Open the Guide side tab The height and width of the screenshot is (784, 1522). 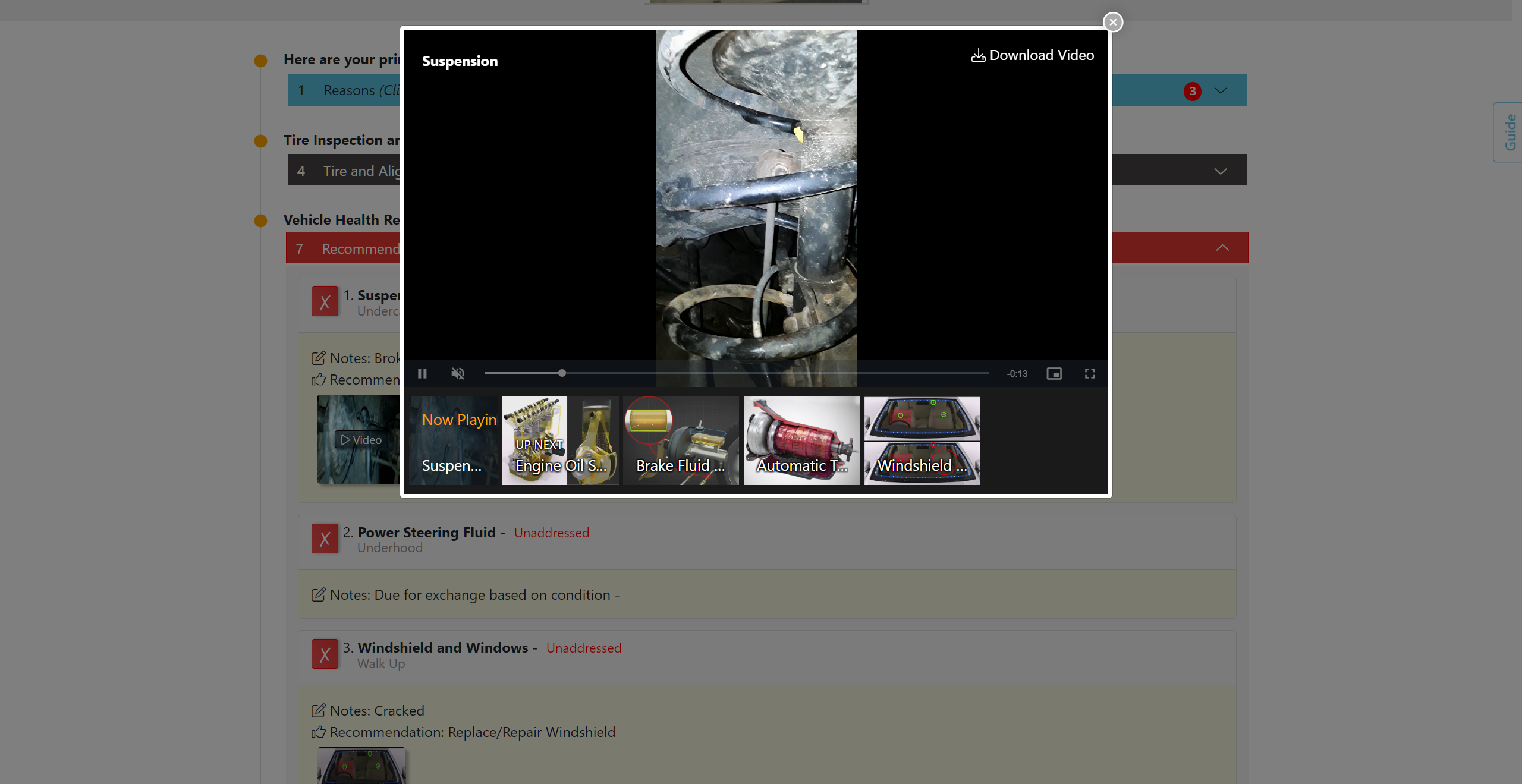(x=1510, y=132)
